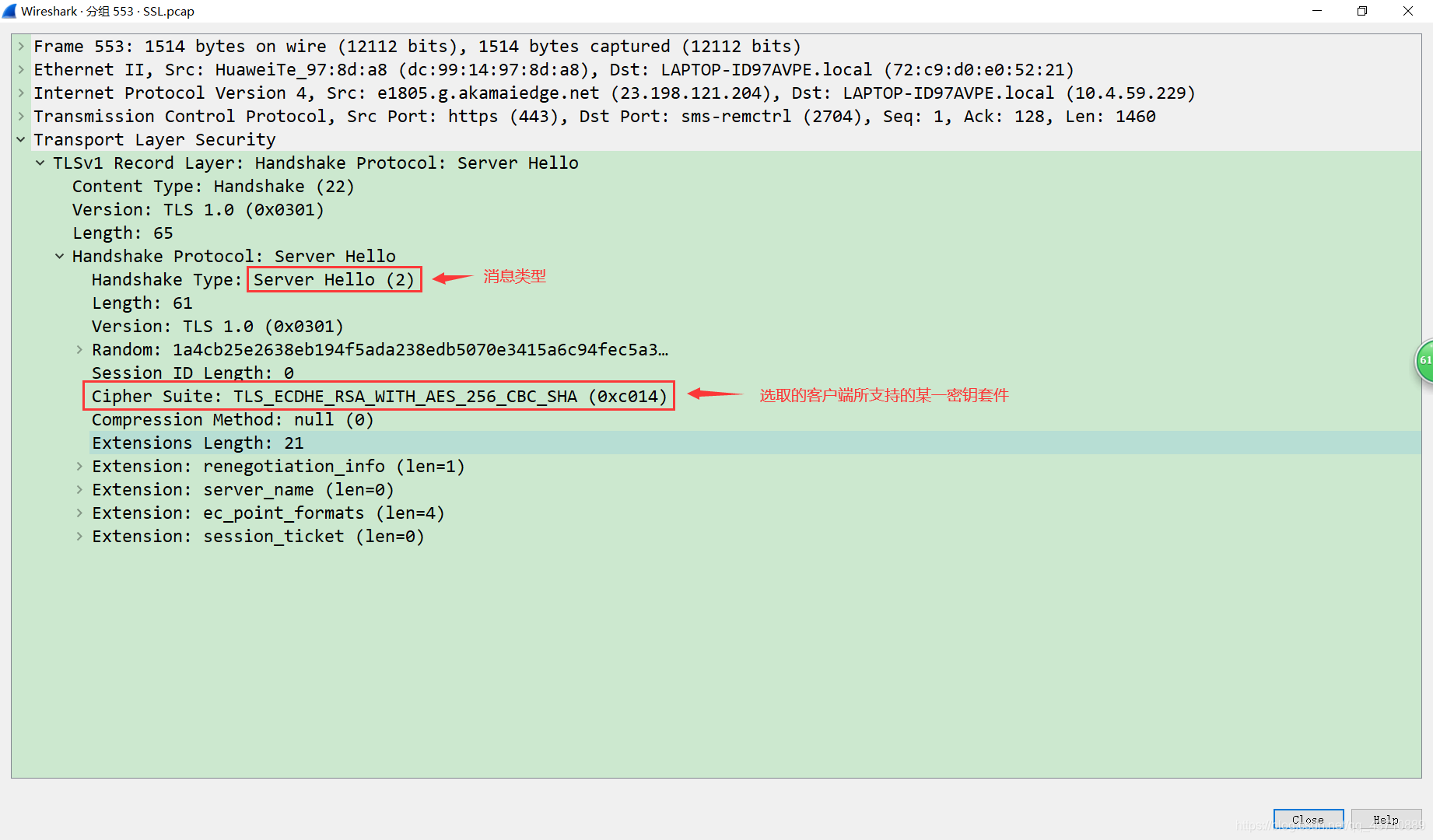This screenshot has height=840, width=1433.
Task: Select handshake Version: TLS 1.0 below Length 61
Action: click(218, 327)
